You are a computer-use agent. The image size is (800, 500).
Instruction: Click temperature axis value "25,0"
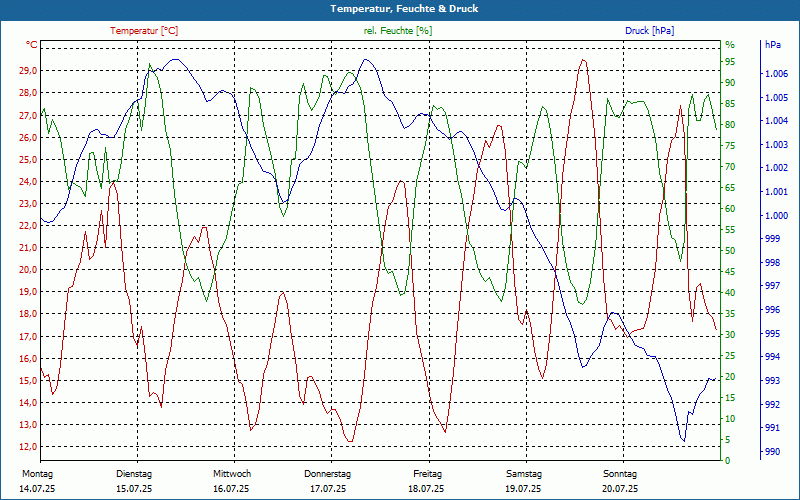[x=28, y=159]
